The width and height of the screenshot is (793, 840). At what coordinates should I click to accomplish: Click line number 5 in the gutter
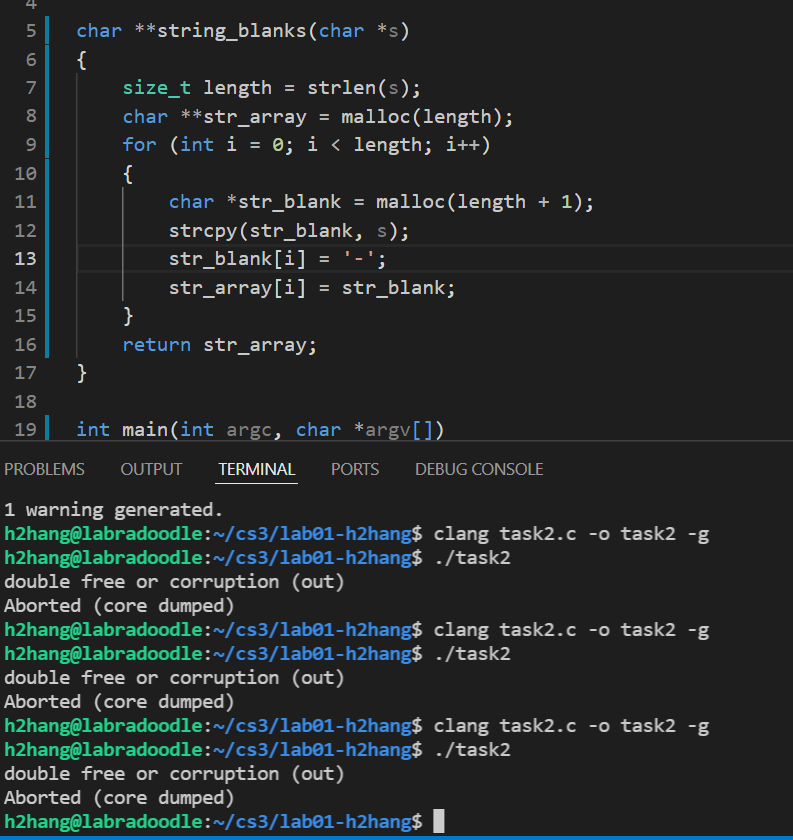pos(31,31)
